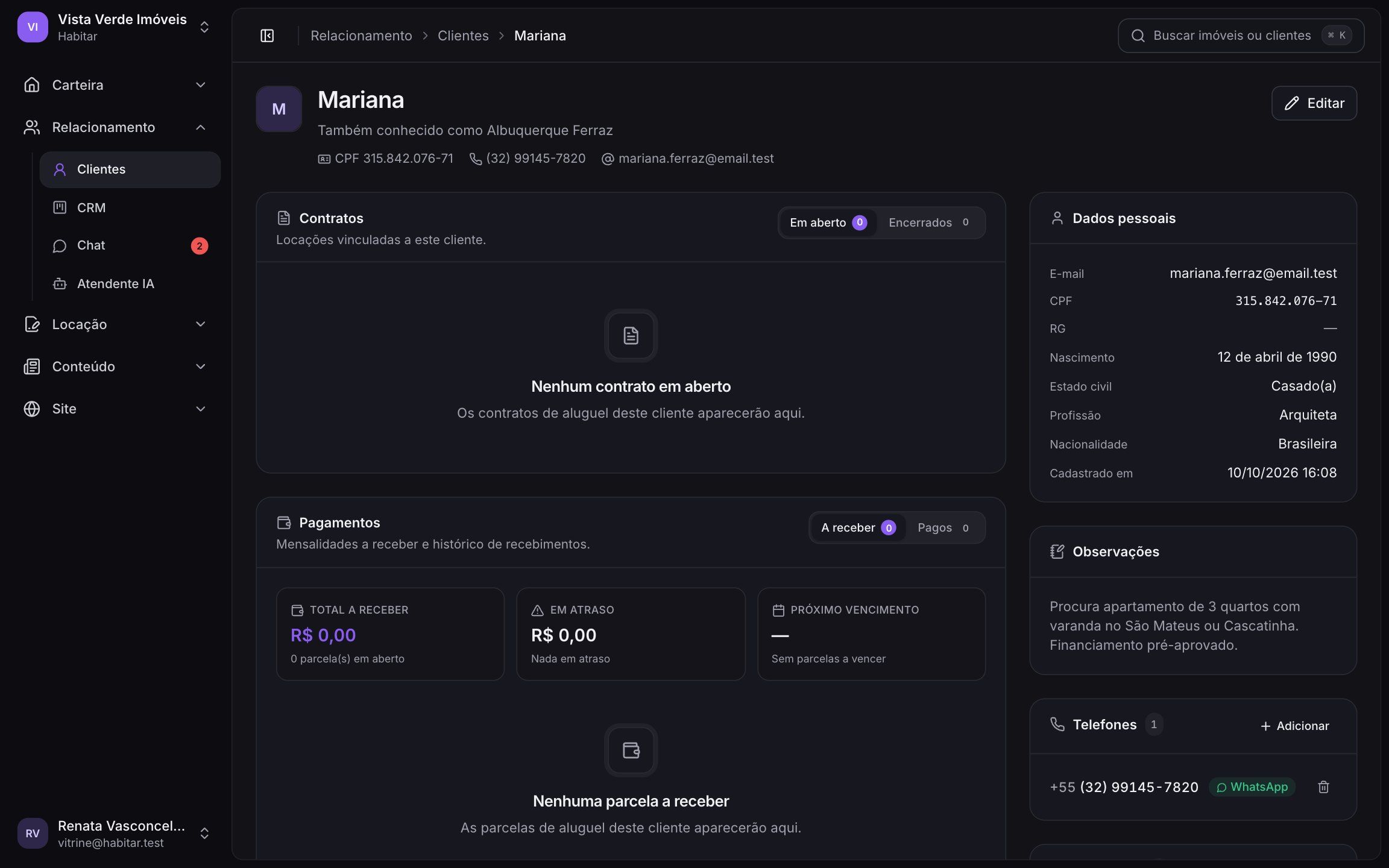The height and width of the screenshot is (868, 1389).
Task: Open Atendente IA in the sidebar
Action: coord(130,283)
